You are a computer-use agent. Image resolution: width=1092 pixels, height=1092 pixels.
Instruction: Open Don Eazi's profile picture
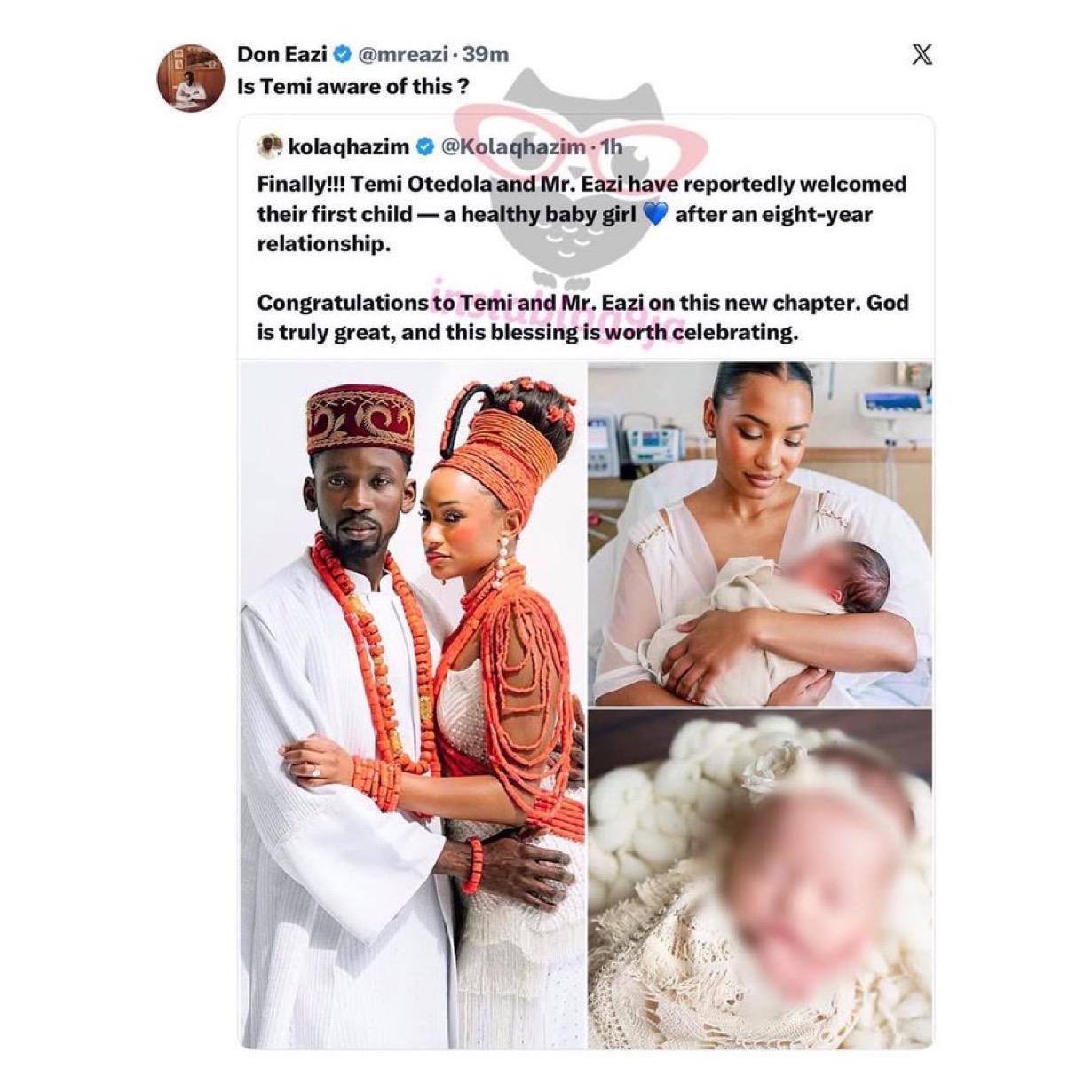click(x=190, y=77)
